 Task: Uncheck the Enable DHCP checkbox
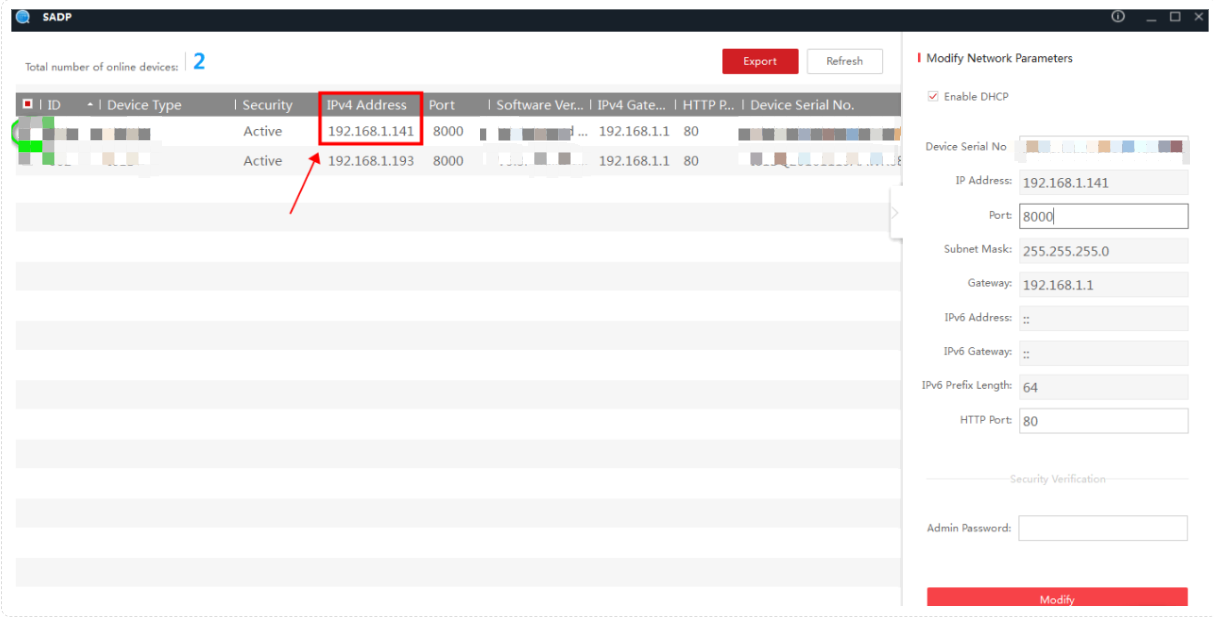coord(933,97)
